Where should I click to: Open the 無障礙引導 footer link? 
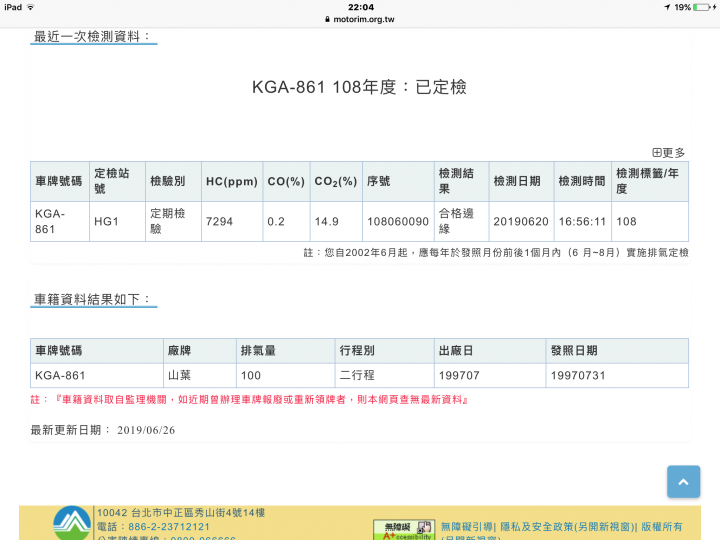coord(467,527)
